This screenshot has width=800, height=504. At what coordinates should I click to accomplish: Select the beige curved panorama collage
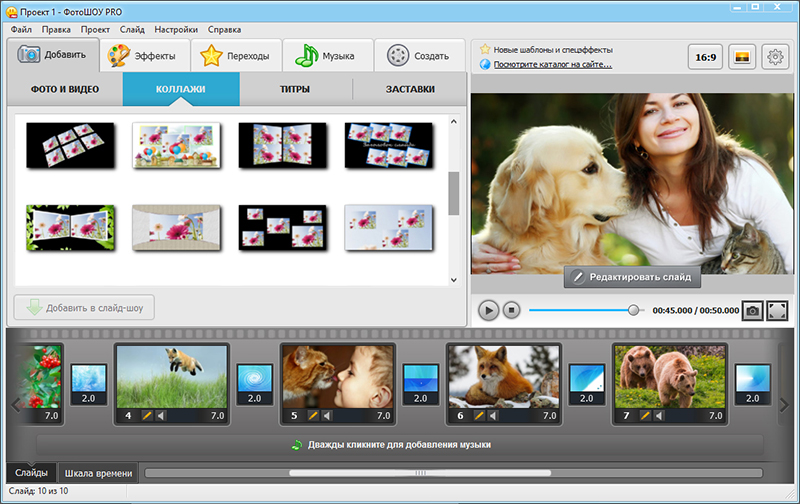176,228
